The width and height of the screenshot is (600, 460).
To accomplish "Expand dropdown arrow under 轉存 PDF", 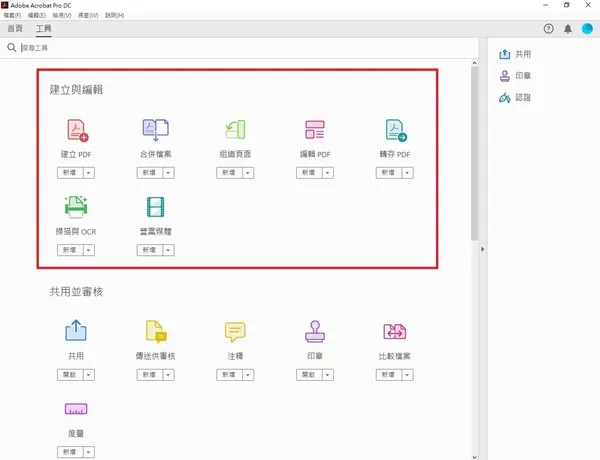I will [407, 173].
